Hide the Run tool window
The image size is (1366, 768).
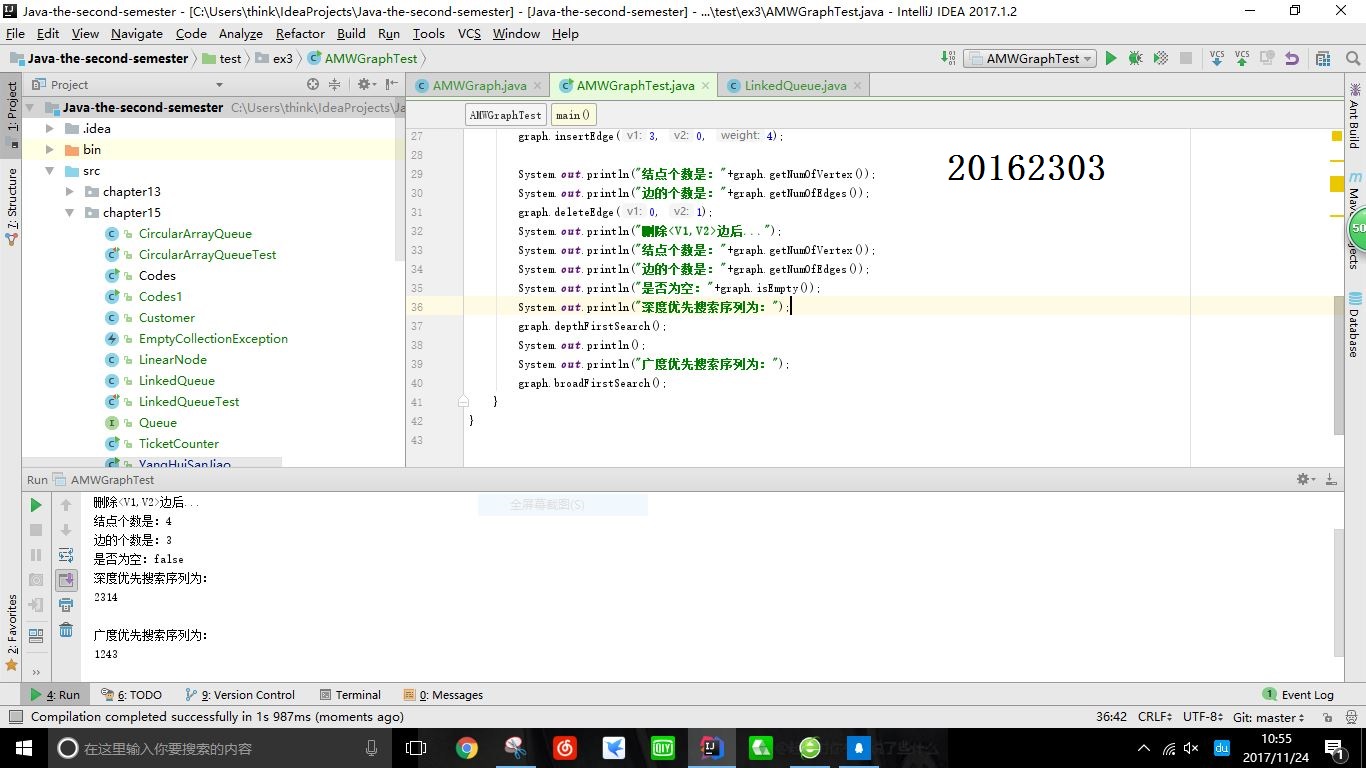point(1331,480)
